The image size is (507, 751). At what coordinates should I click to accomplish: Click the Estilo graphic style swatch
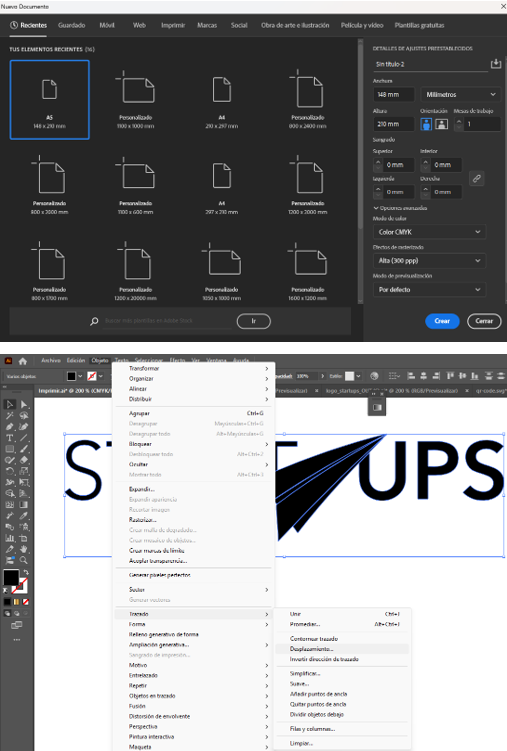coord(350,376)
